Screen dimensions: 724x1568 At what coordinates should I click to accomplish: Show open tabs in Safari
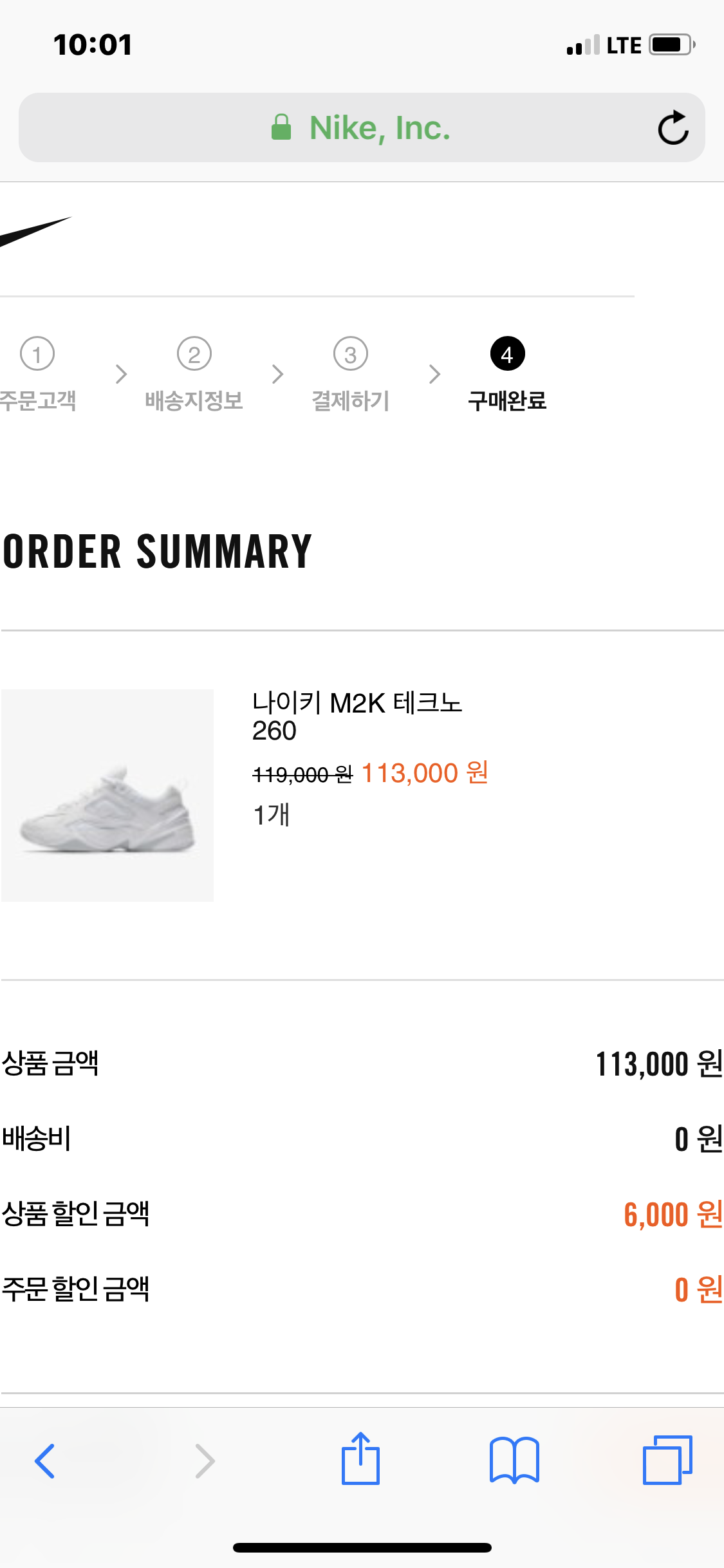(x=667, y=1460)
